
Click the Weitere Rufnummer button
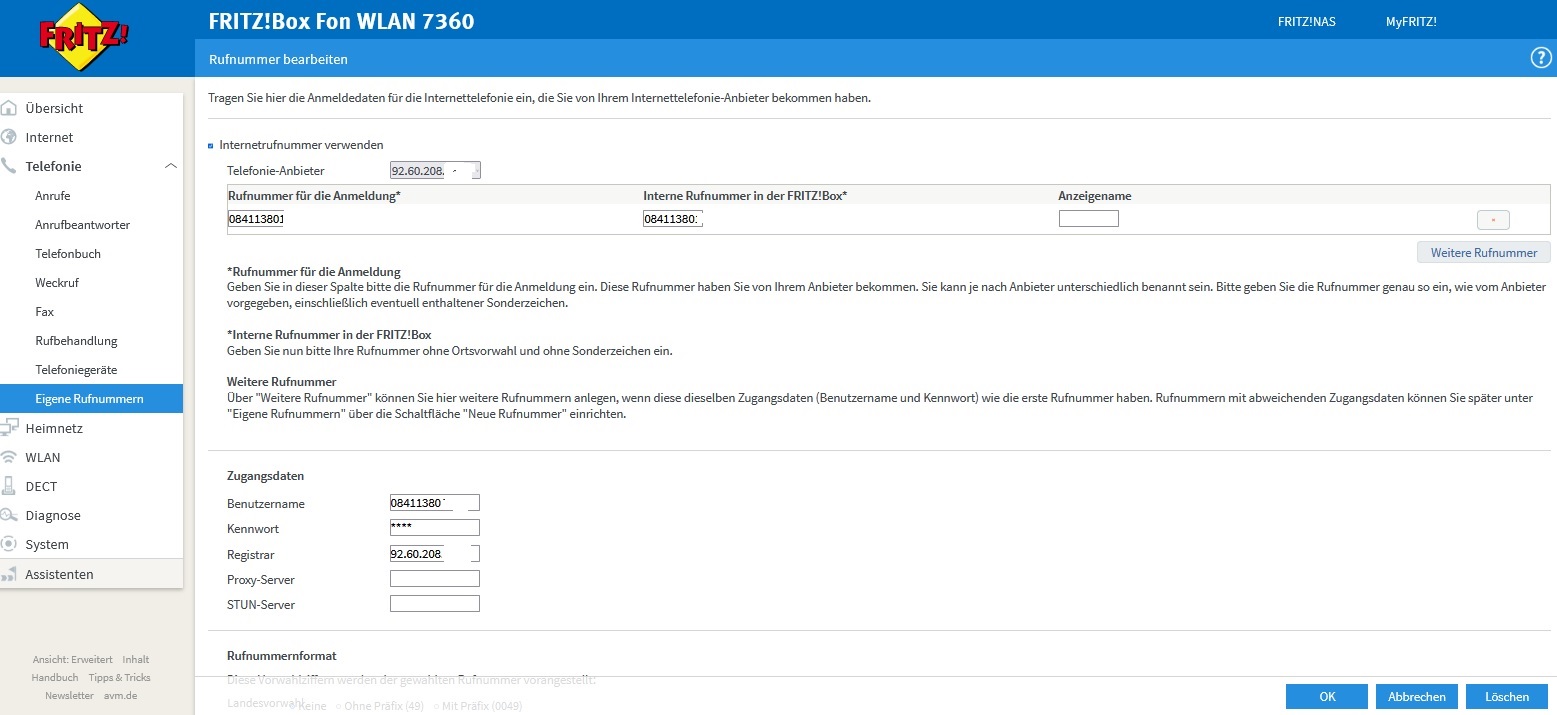coord(1484,252)
